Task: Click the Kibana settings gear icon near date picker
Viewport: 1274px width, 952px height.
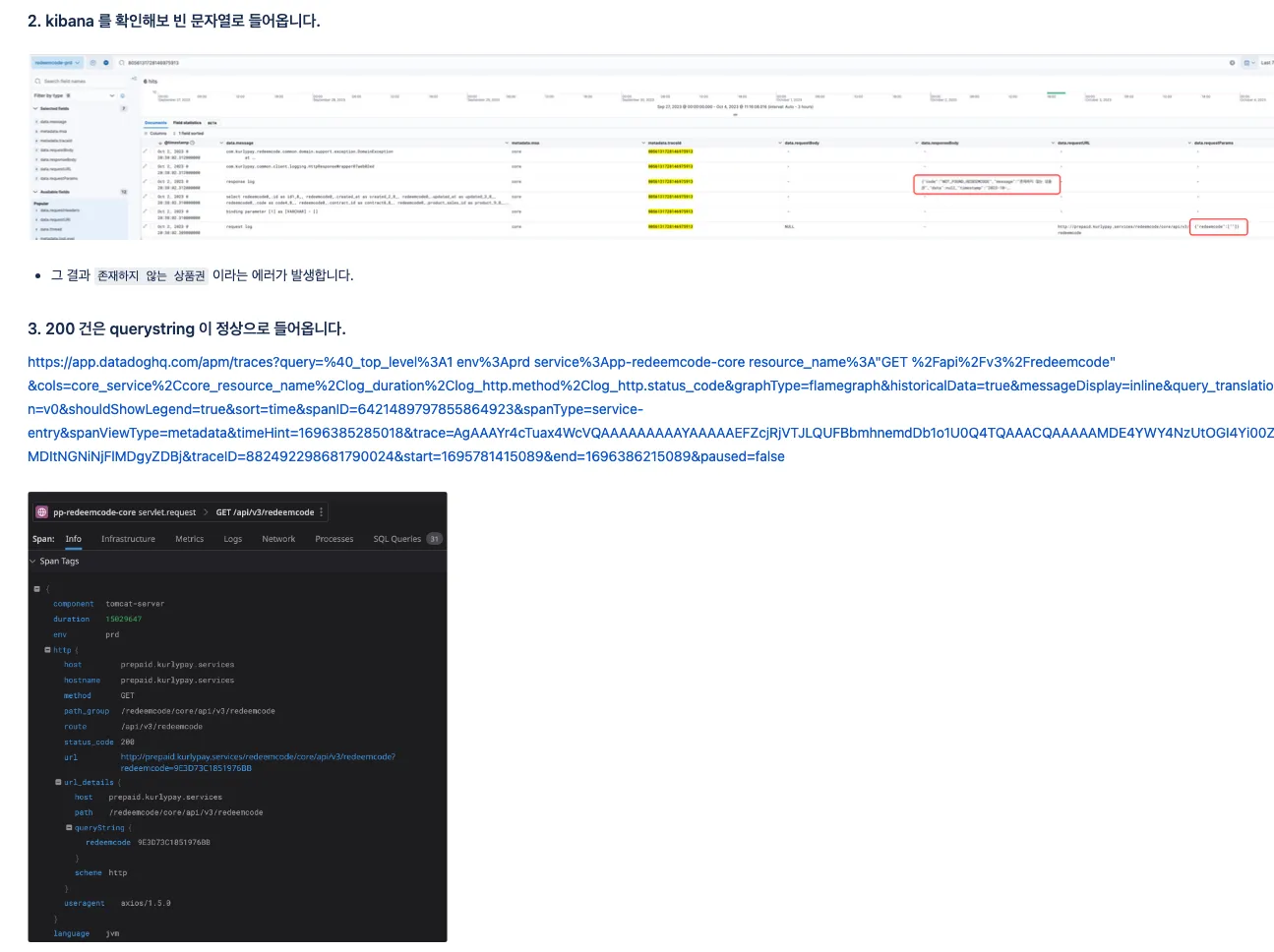Action: [1232, 63]
